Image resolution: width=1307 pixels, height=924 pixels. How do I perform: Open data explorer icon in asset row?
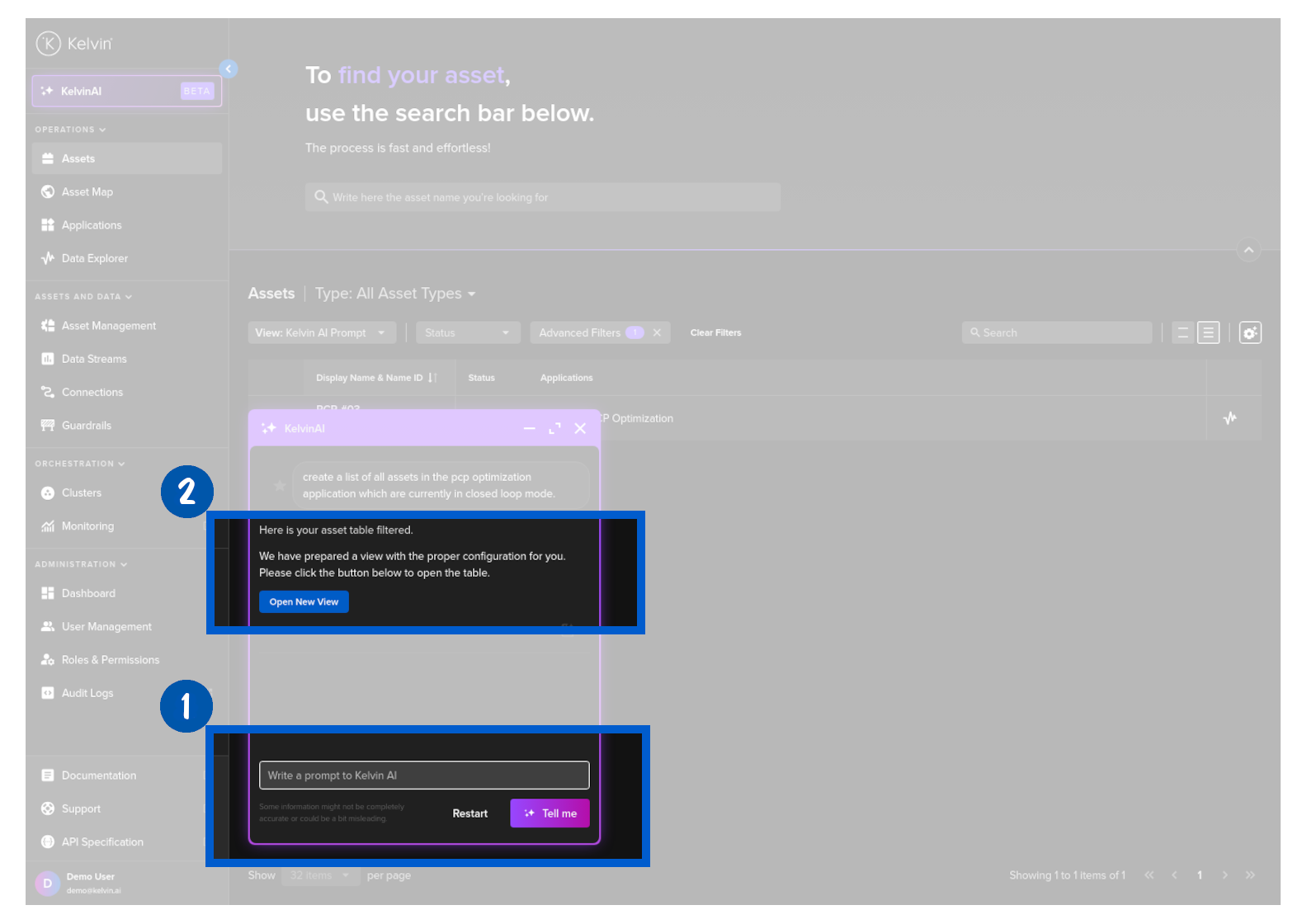(1229, 418)
